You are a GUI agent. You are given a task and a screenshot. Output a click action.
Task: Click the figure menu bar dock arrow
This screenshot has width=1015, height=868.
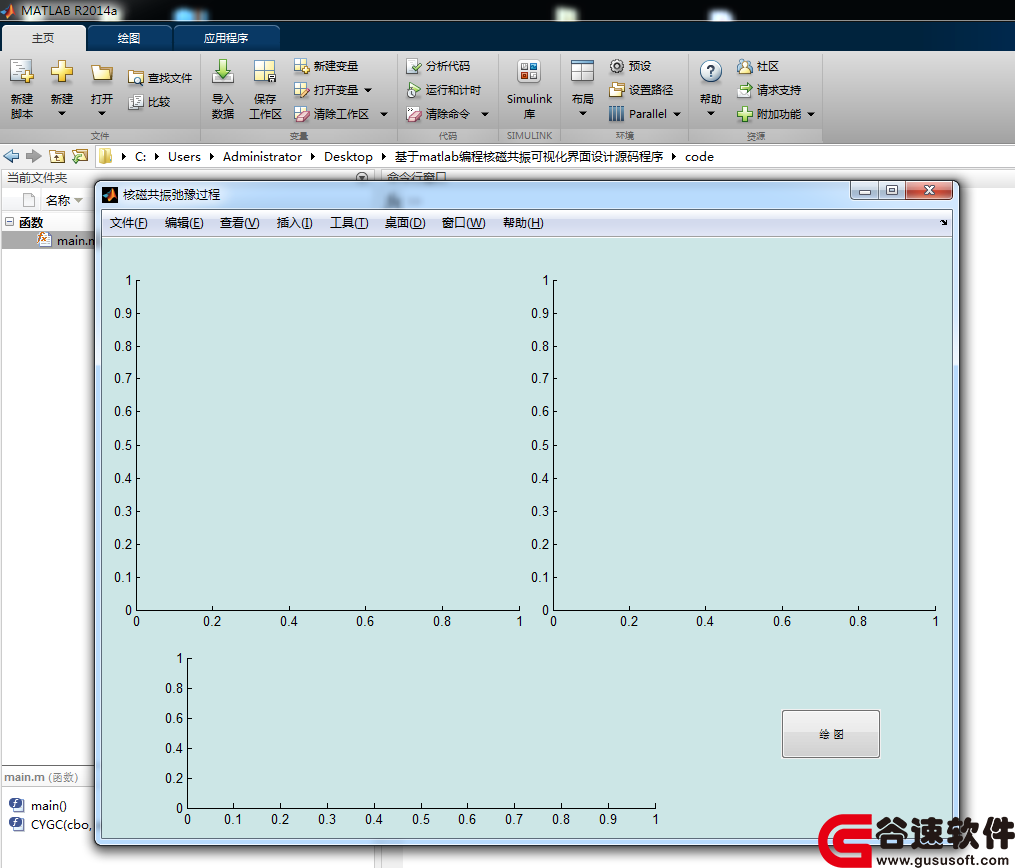[943, 223]
